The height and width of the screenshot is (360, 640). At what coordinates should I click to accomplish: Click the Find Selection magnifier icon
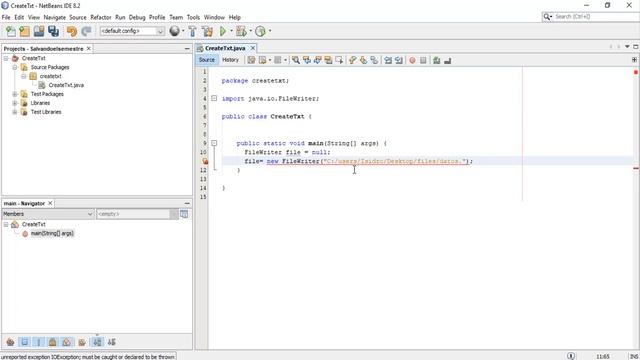pyautogui.click(x=296, y=60)
